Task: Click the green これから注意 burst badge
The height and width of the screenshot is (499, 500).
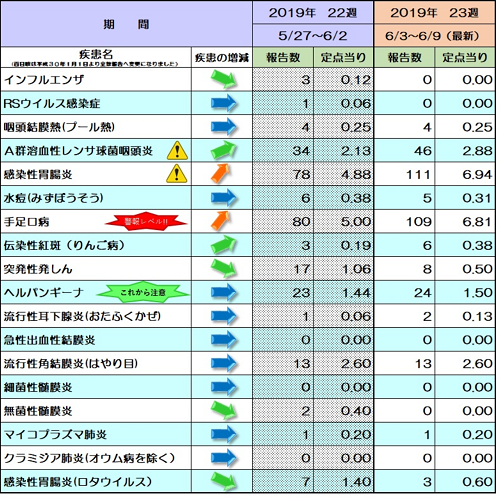Action: point(143,292)
